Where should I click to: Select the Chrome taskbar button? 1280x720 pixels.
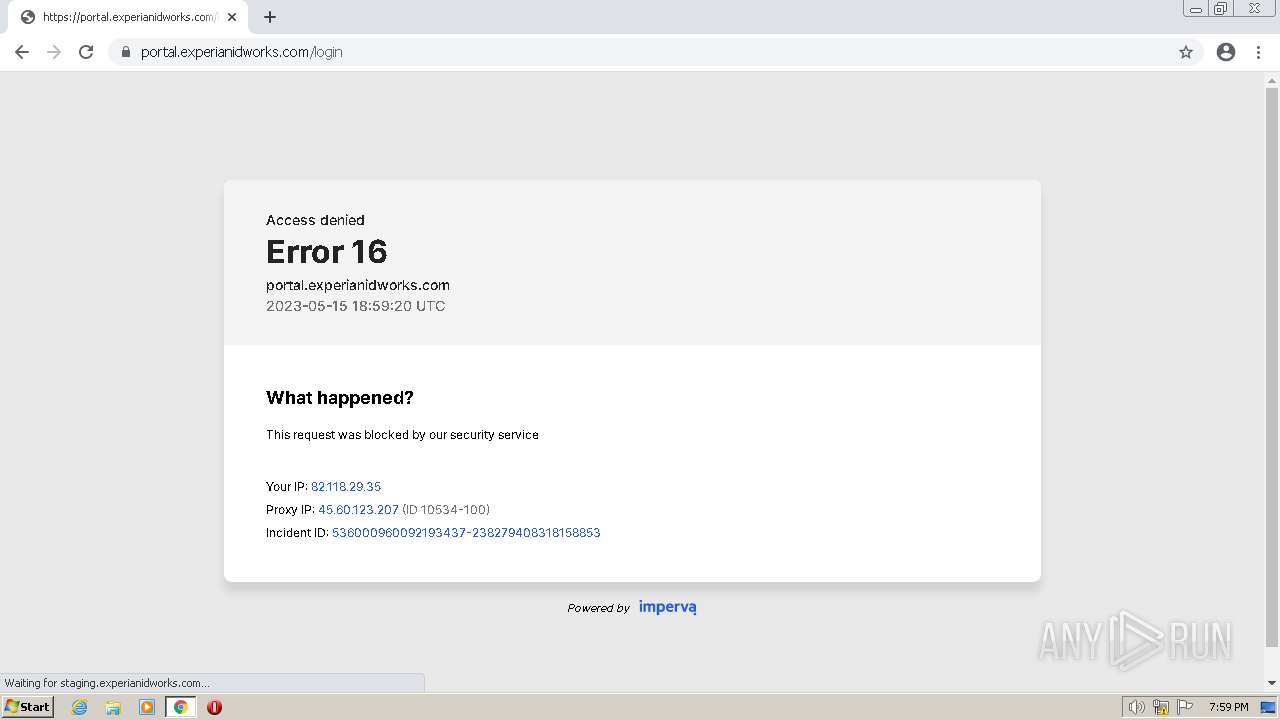pyautogui.click(x=181, y=707)
